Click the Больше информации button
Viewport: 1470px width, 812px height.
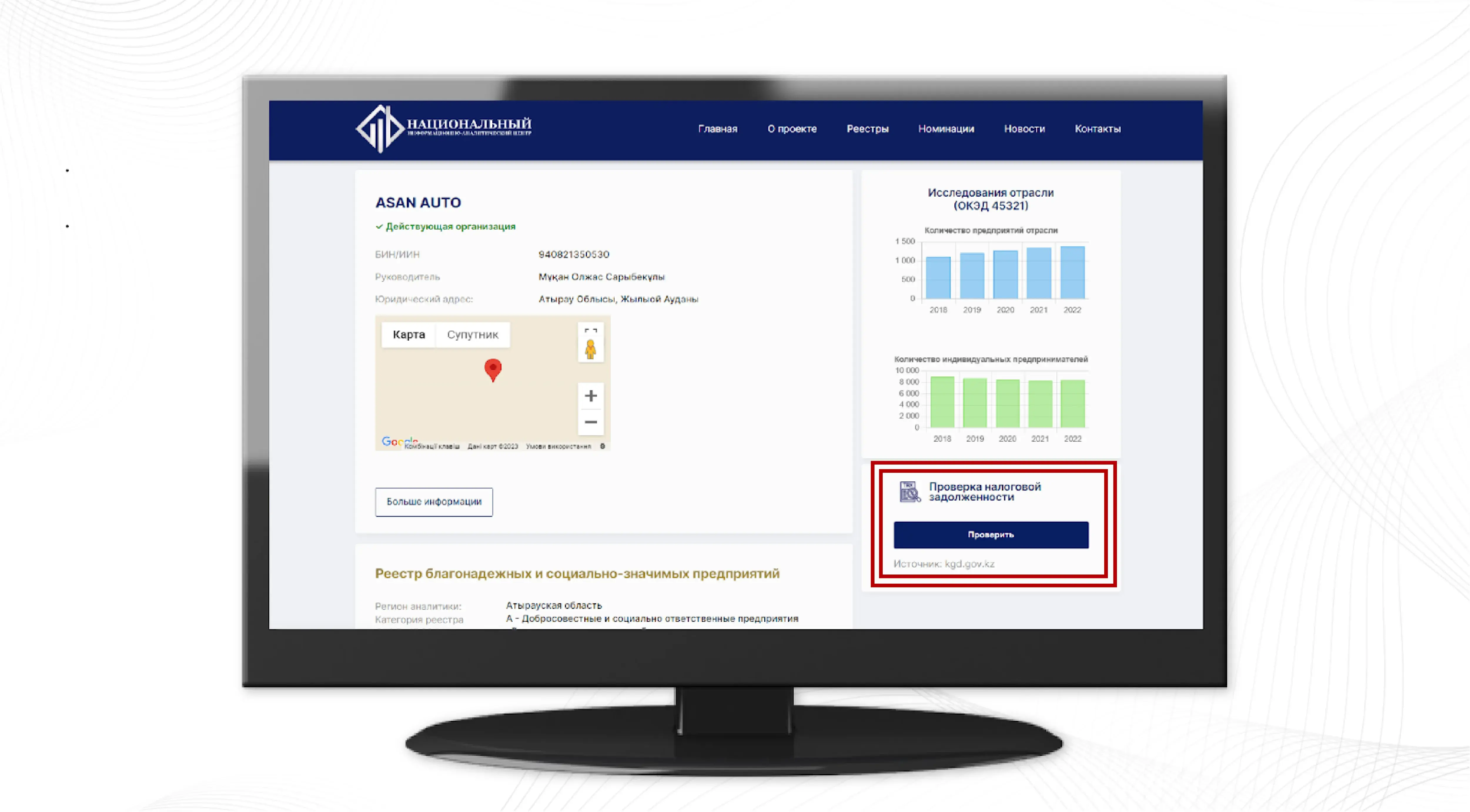[x=434, y=502]
